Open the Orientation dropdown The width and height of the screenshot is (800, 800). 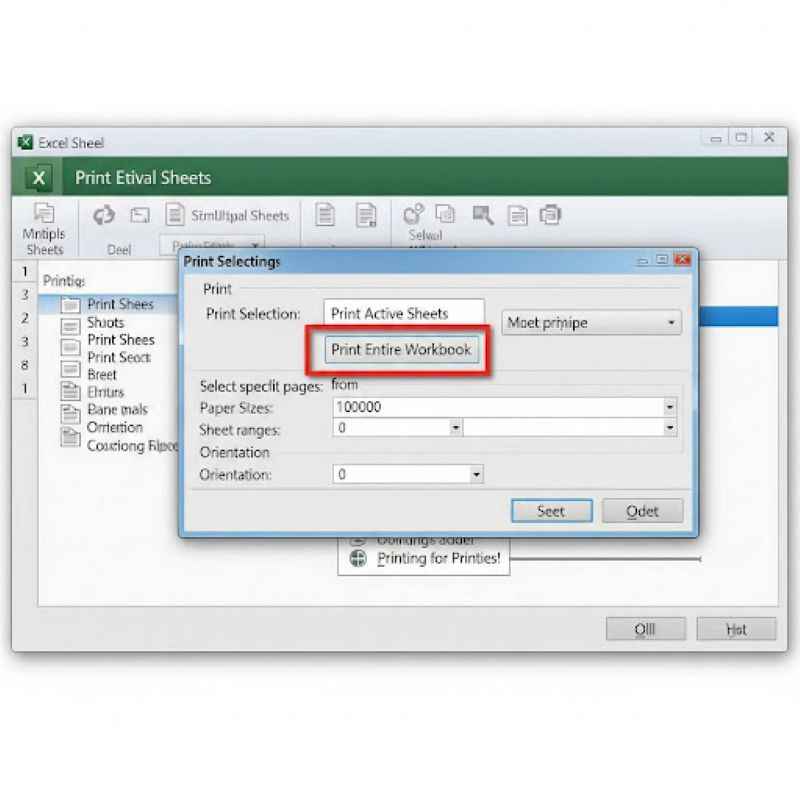coord(476,475)
